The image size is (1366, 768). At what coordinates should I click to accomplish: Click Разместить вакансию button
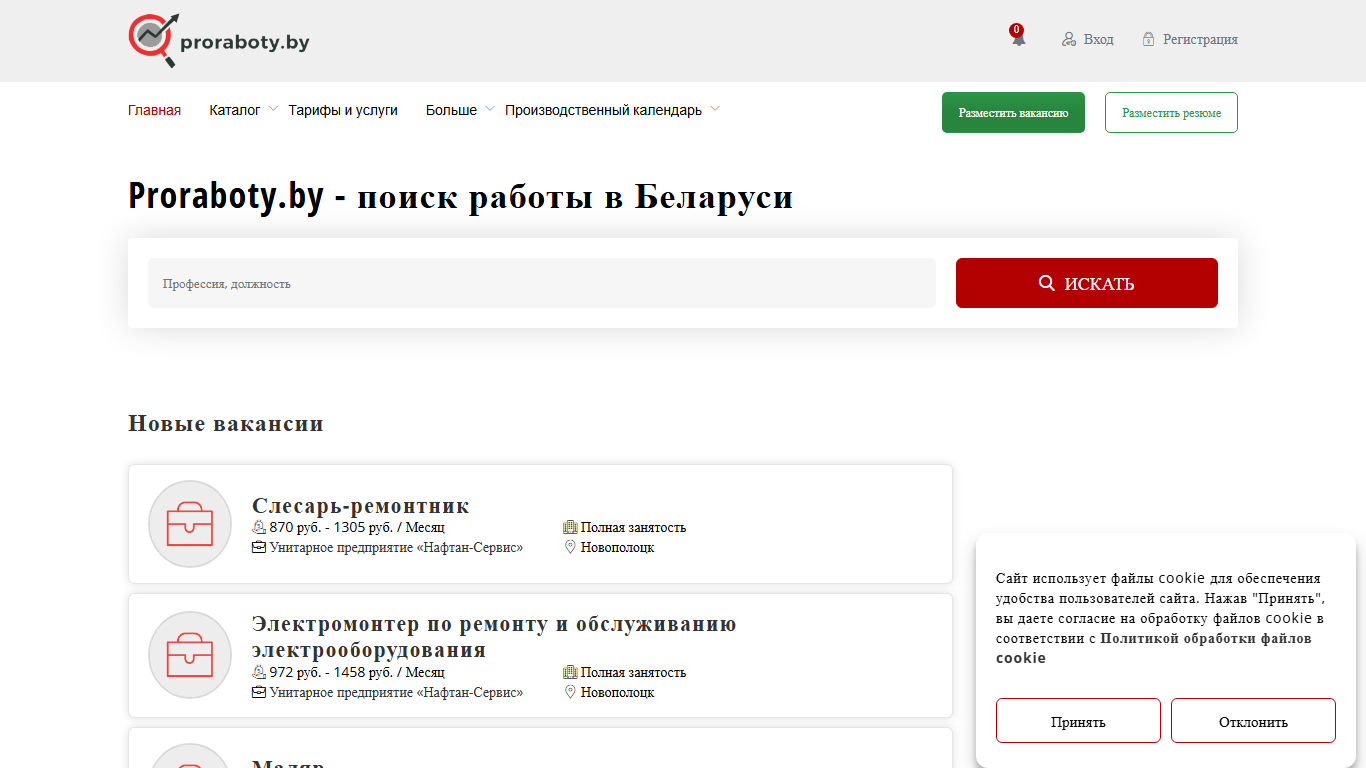[1013, 113]
